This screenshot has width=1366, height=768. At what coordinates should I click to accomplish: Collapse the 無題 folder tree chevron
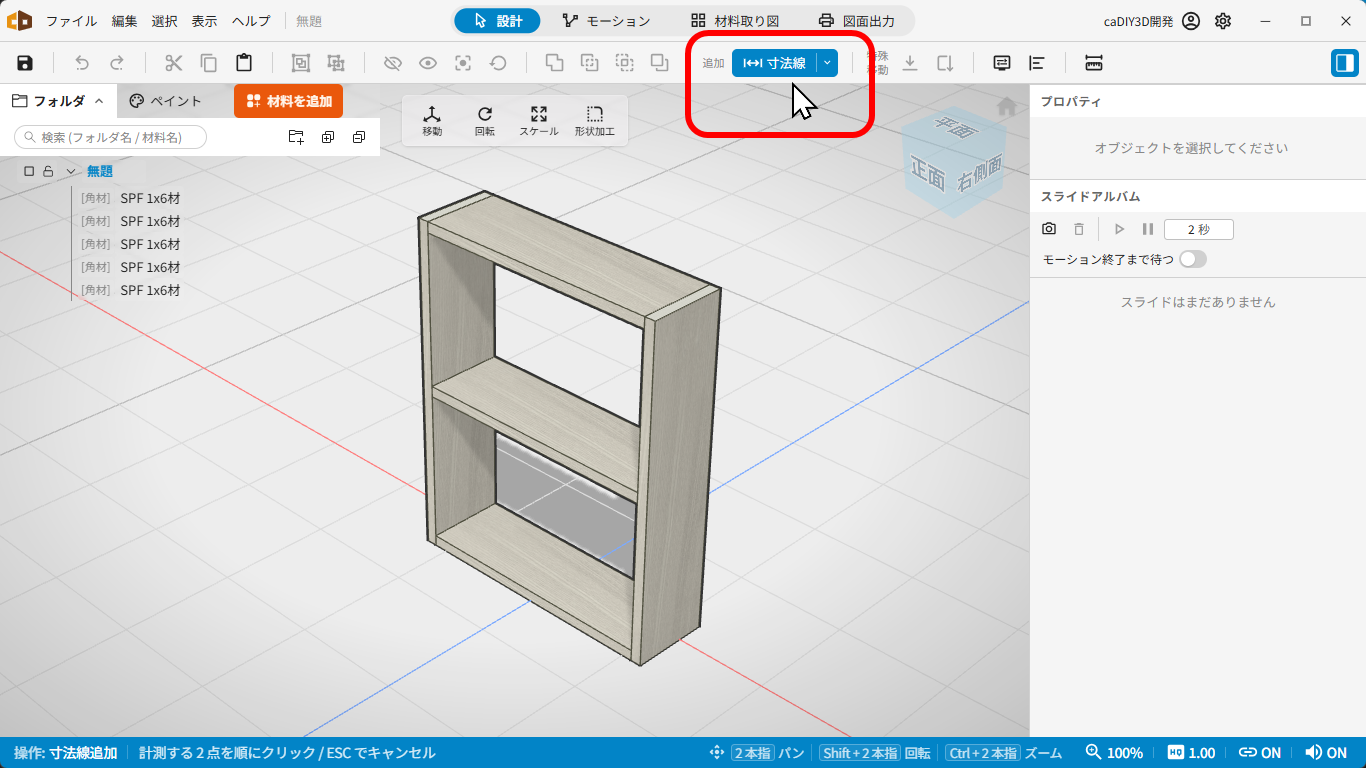(71, 171)
